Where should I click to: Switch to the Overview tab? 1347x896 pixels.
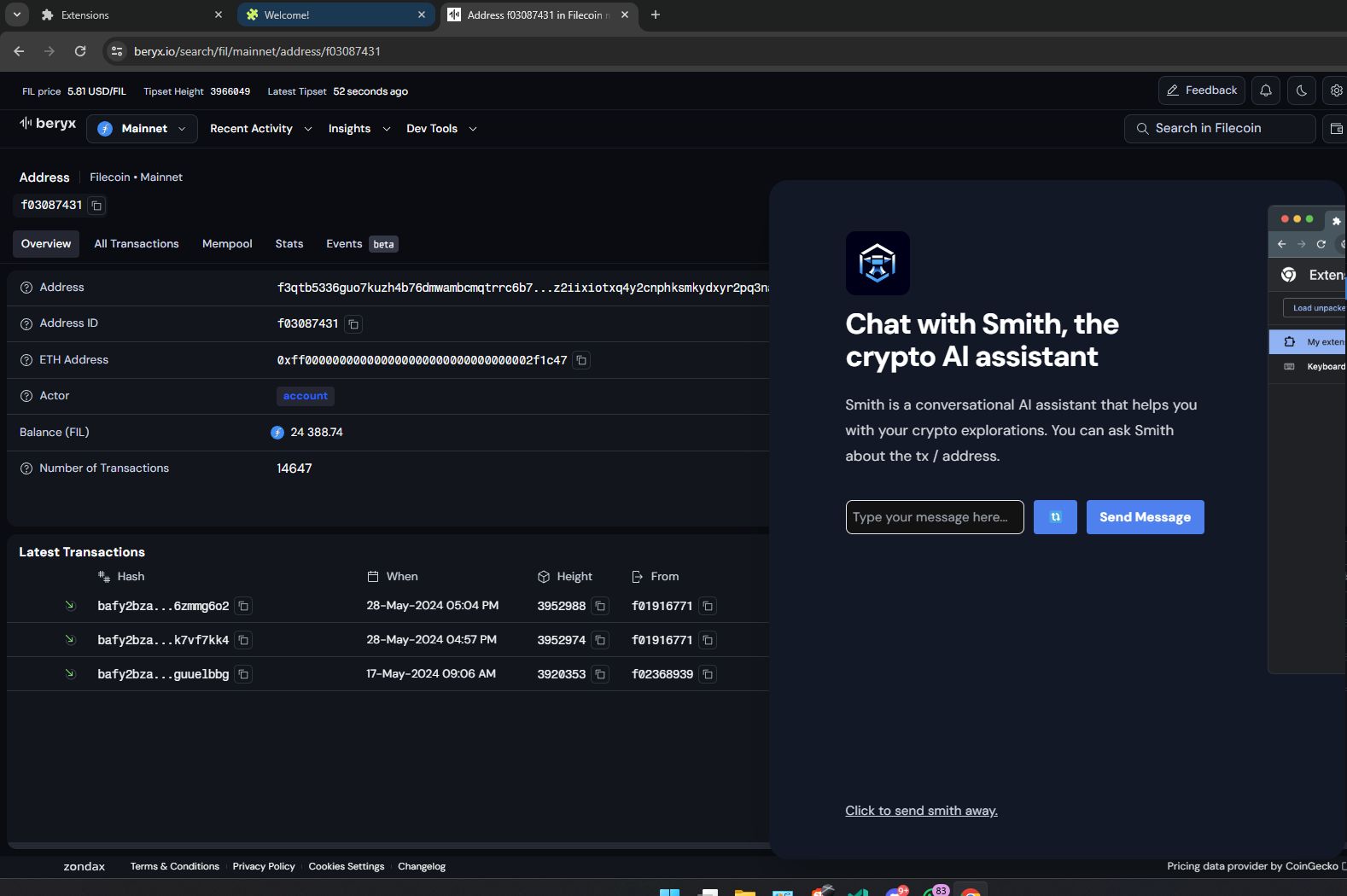point(46,244)
